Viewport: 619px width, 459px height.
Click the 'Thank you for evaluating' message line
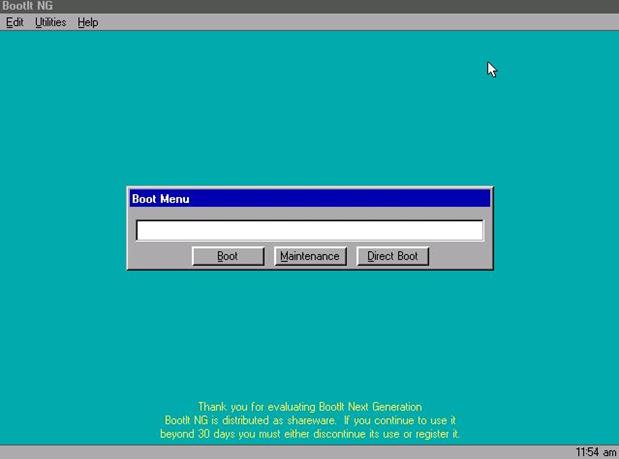point(310,407)
